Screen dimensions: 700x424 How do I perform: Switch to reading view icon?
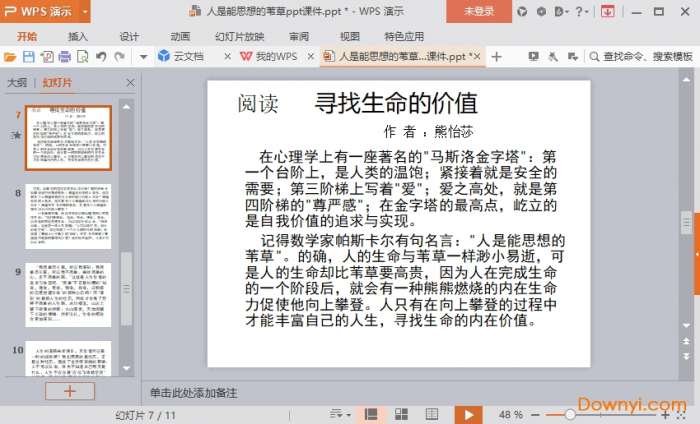(x=432, y=414)
